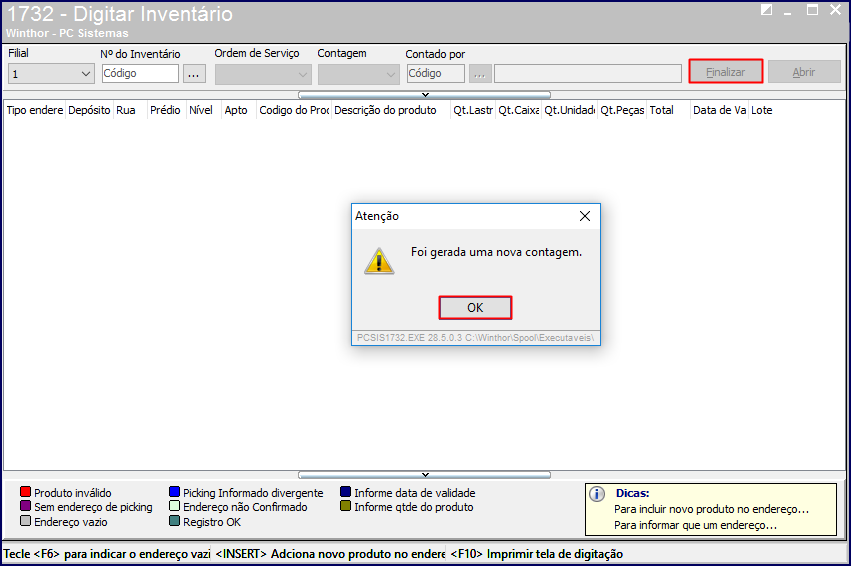Viewport: 851px width, 566px height.
Task: Focus the Nº do Inventário code field
Action: coord(140,73)
